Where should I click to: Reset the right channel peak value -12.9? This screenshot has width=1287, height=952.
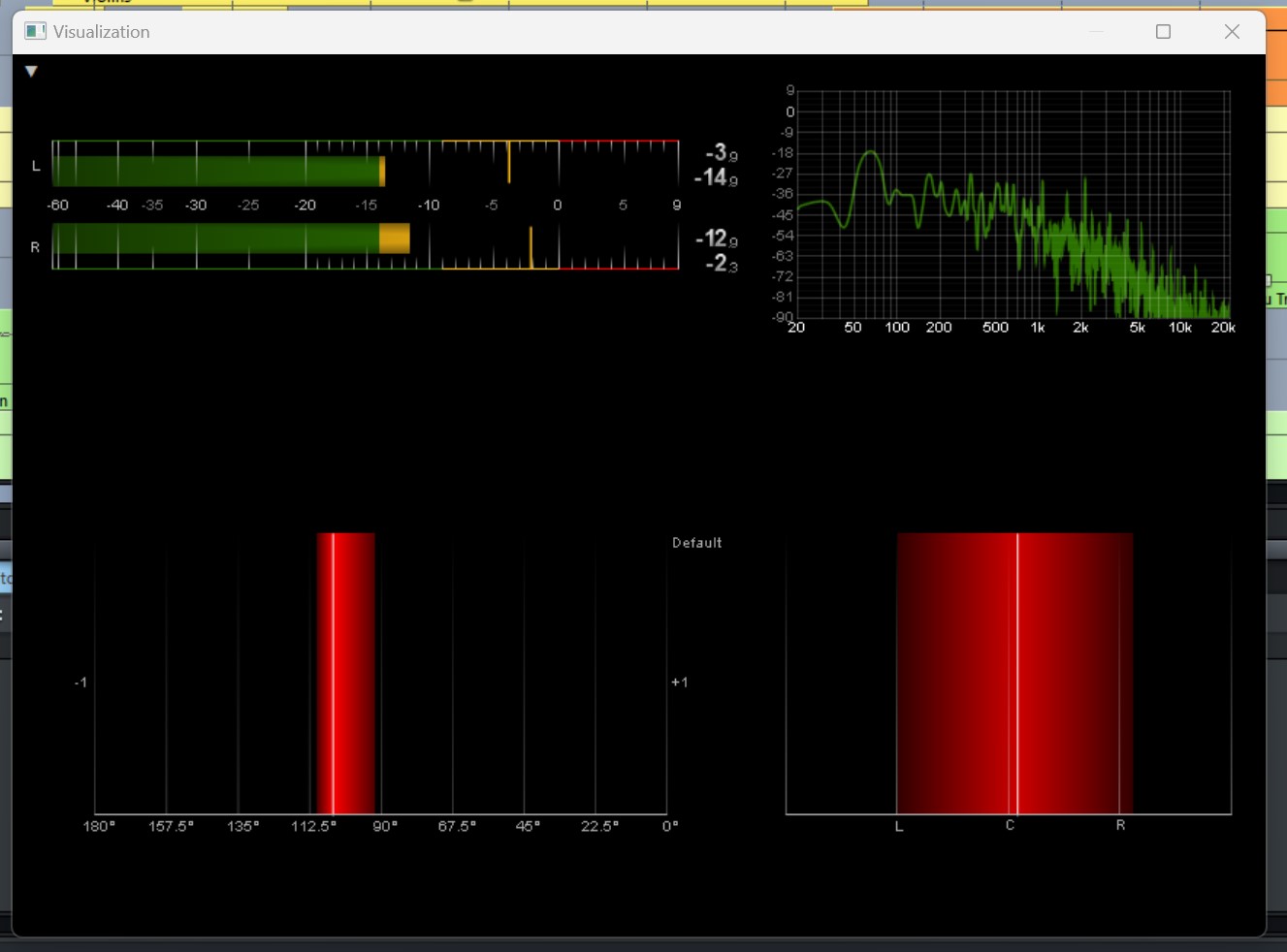click(x=716, y=238)
